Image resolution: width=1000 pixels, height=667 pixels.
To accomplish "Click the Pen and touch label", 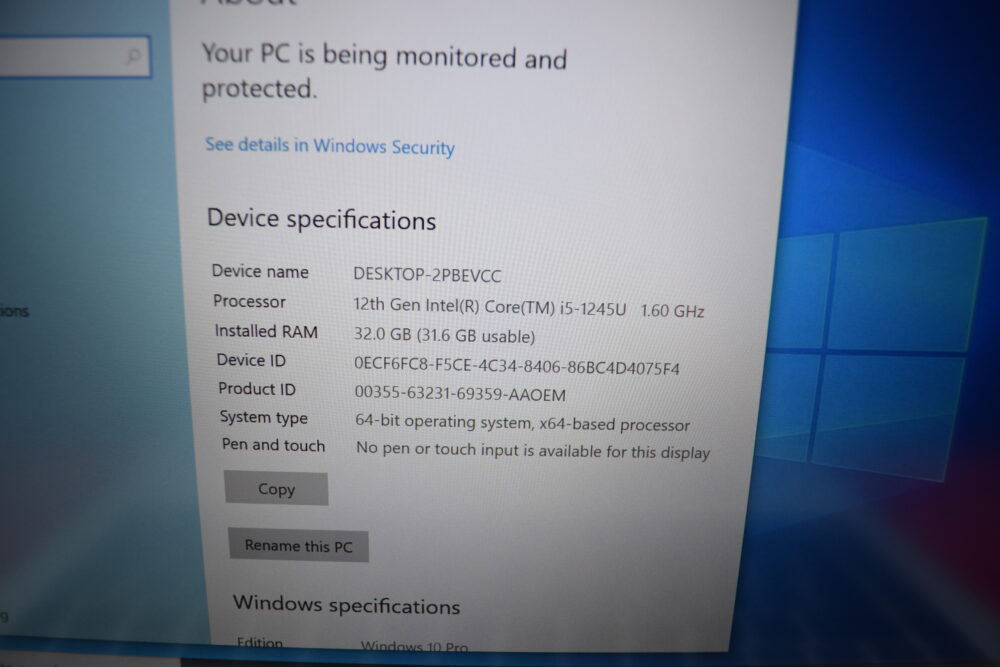I will 273,445.
